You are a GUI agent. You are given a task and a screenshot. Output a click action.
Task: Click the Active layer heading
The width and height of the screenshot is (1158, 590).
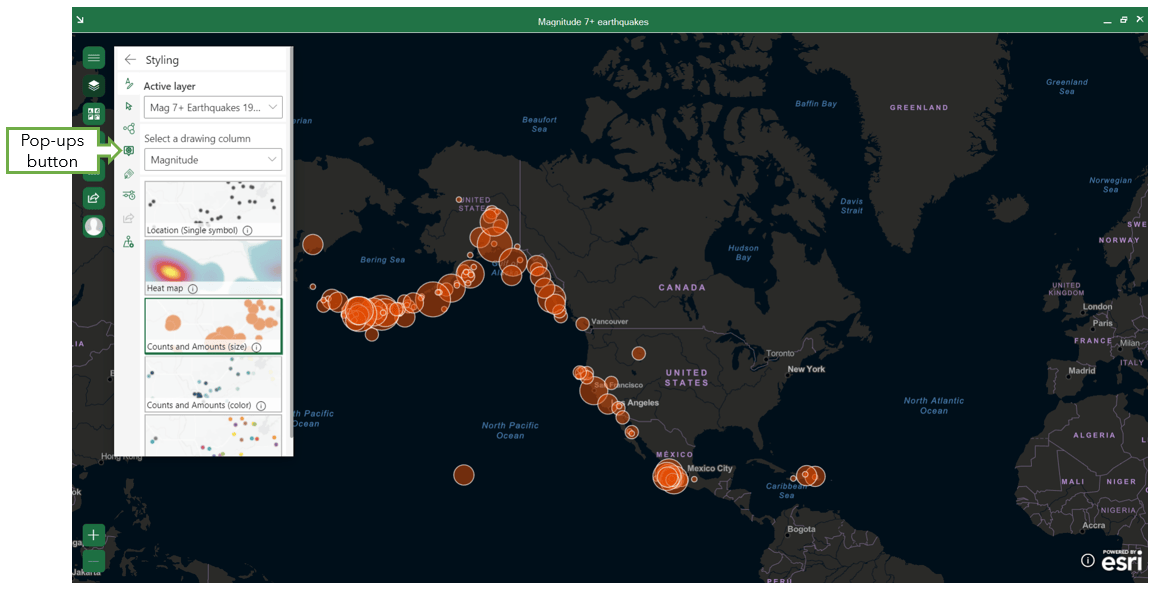[169, 86]
